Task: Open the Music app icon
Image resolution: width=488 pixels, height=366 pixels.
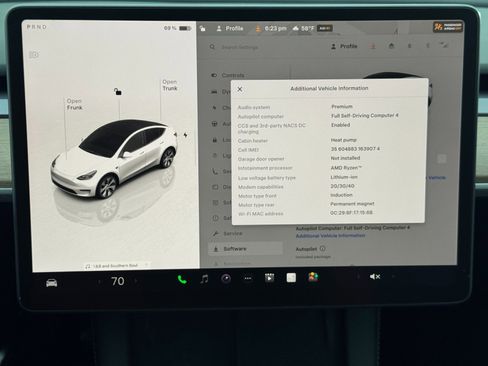Action: (204, 279)
